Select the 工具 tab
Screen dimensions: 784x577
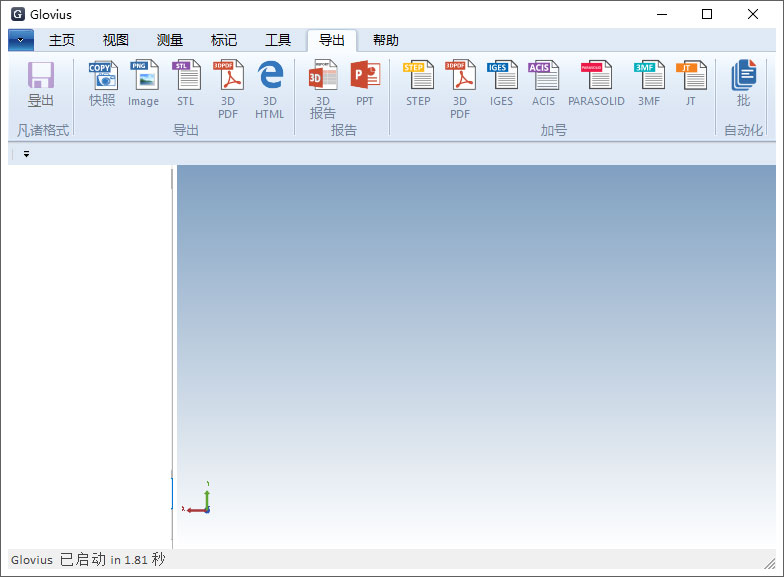(278, 40)
